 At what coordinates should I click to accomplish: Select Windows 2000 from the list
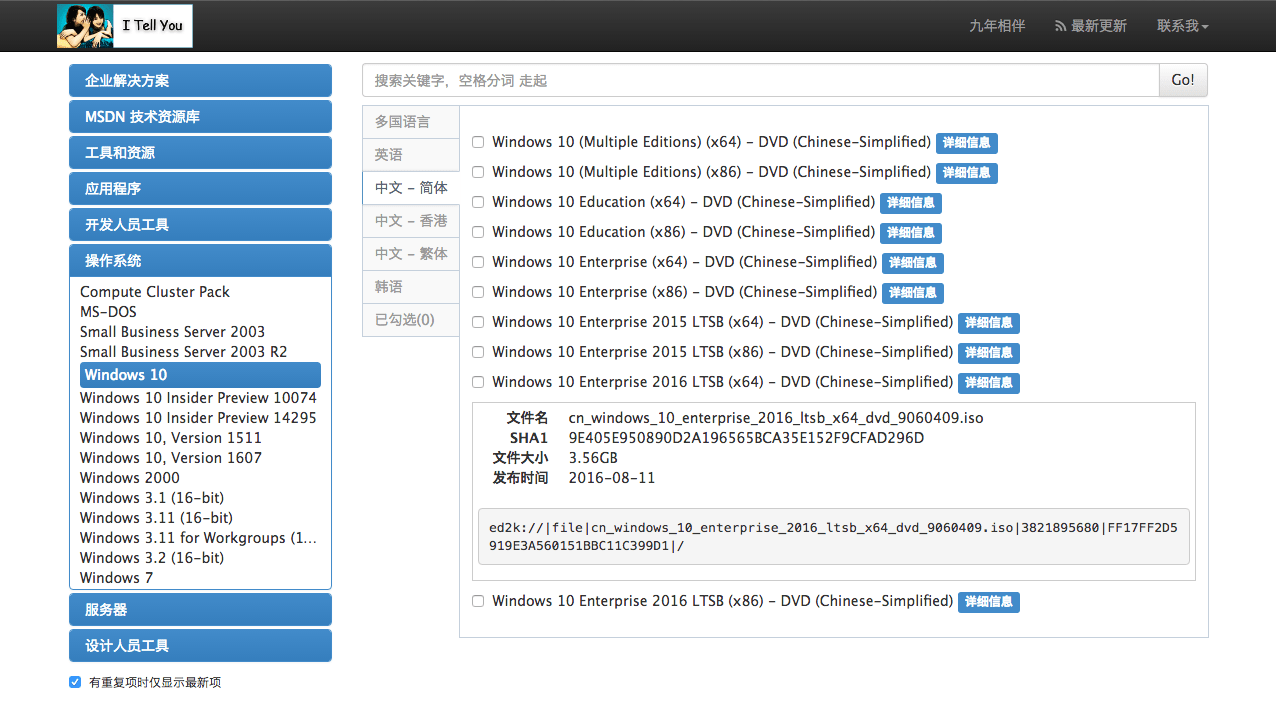pyautogui.click(x=129, y=477)
